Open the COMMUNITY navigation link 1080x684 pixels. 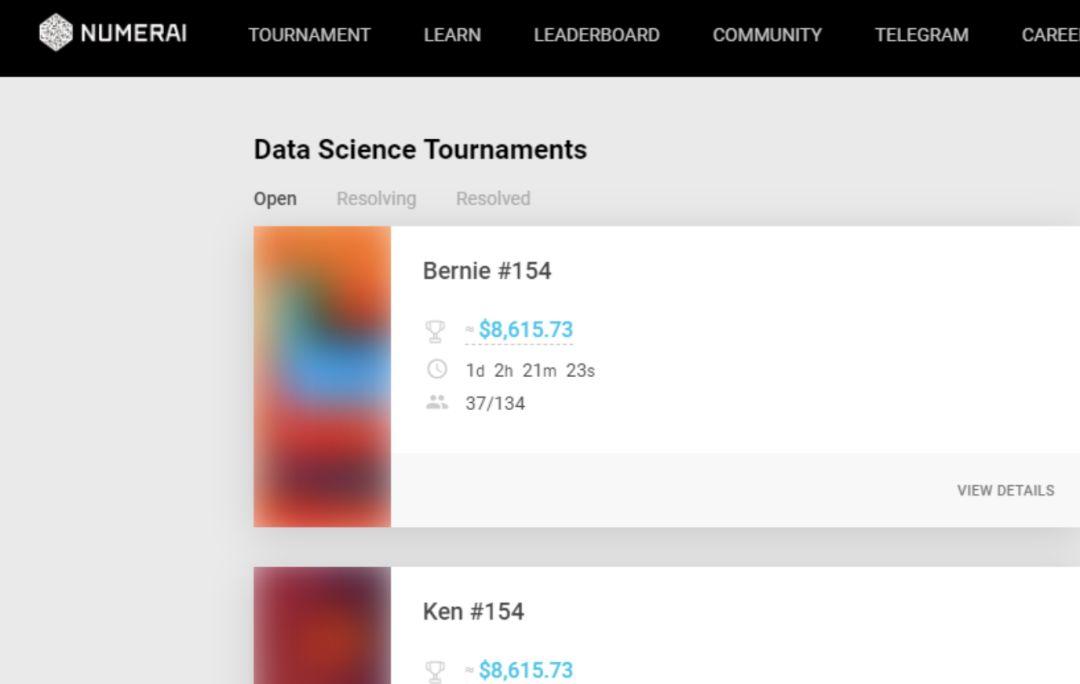pyautogui.click(x=767, y=35)
